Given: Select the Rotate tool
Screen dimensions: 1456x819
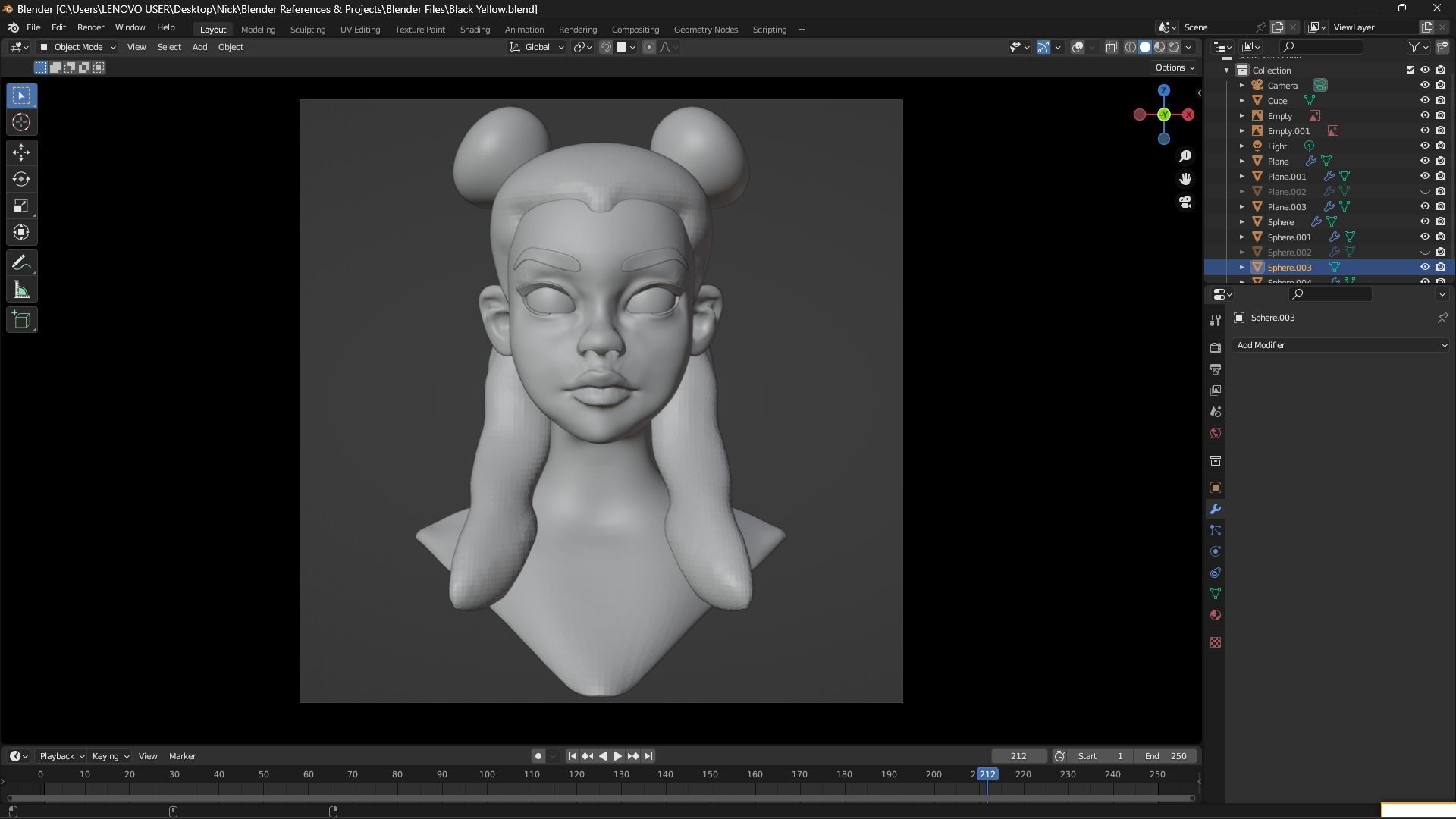Looking at the screenshot, I should point(21,180).
